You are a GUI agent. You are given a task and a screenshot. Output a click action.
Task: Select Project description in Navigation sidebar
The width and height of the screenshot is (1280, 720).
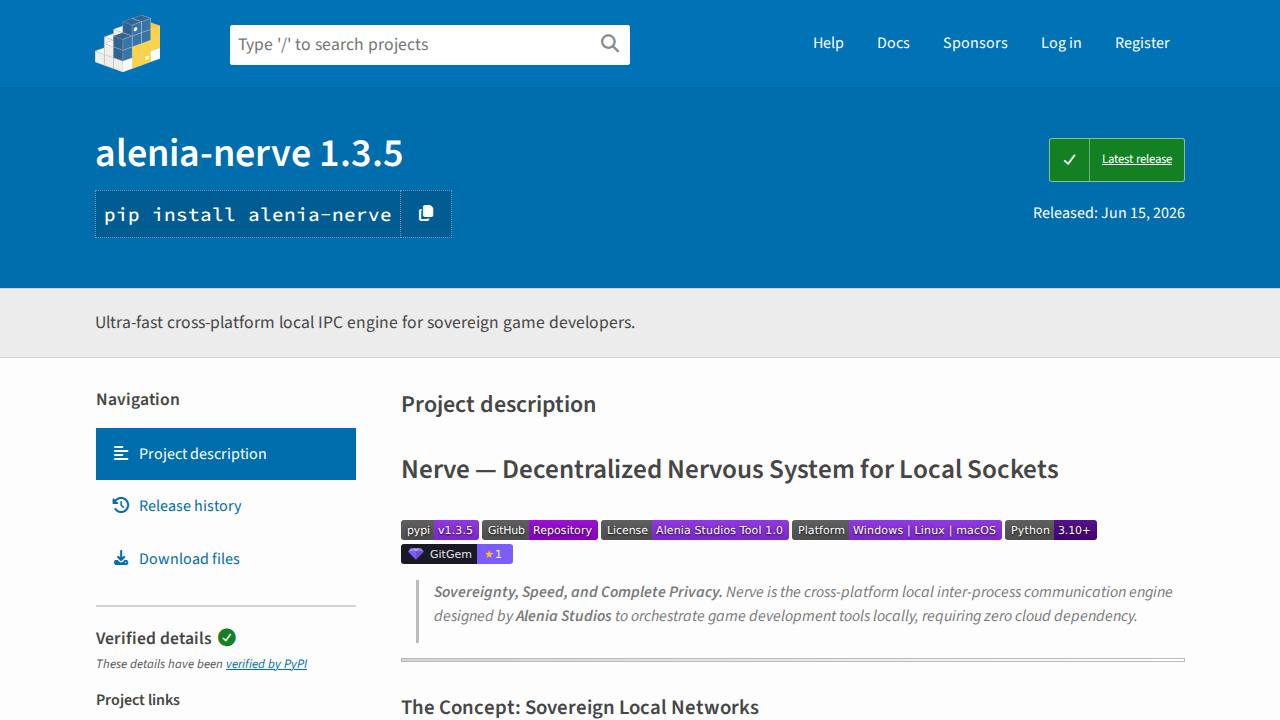click(226, 454)
